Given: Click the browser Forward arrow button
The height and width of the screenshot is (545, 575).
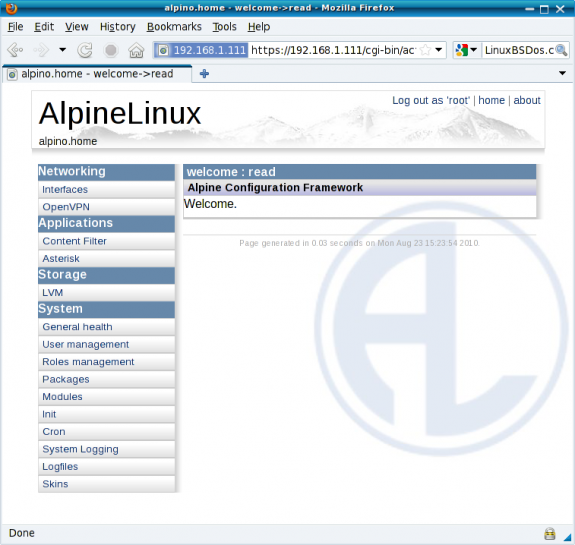Looking at the screenshot, I should pos(41,50).
